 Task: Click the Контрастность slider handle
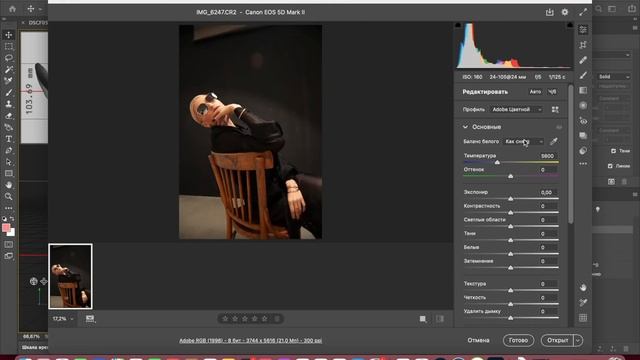511,213
